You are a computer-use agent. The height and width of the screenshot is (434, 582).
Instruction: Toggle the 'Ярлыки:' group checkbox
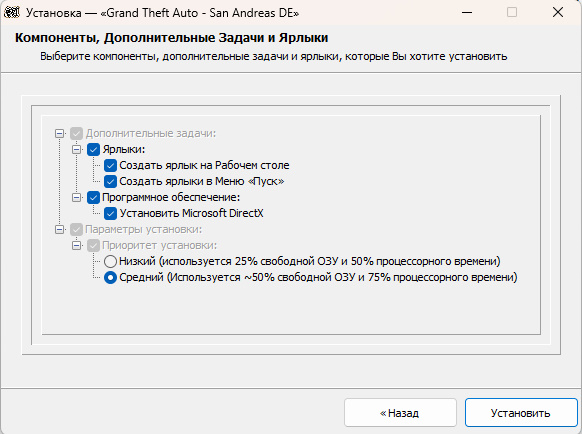coord(93,150)
